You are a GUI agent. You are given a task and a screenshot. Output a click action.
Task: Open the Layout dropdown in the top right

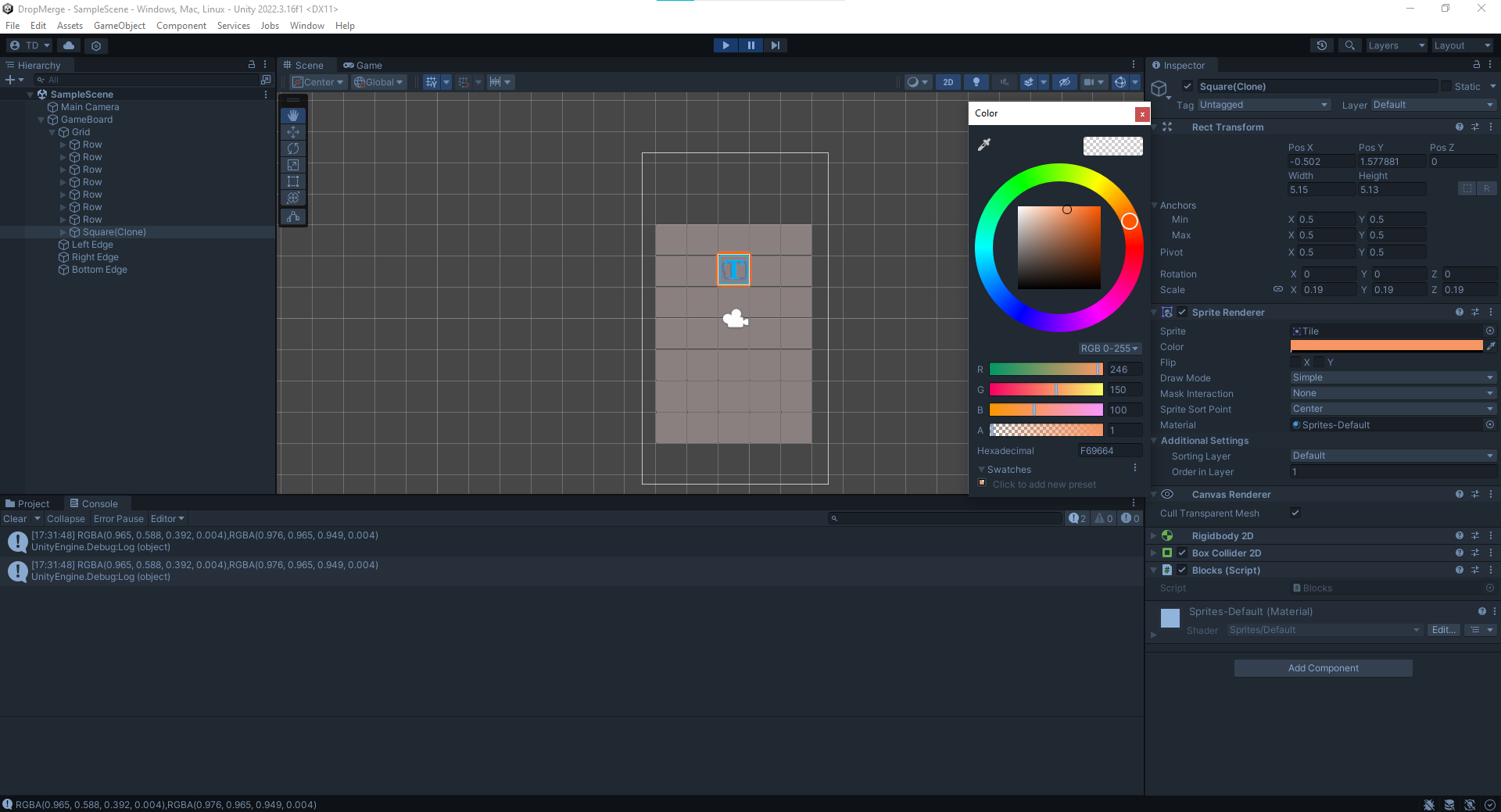click(x=1461, y=45)
